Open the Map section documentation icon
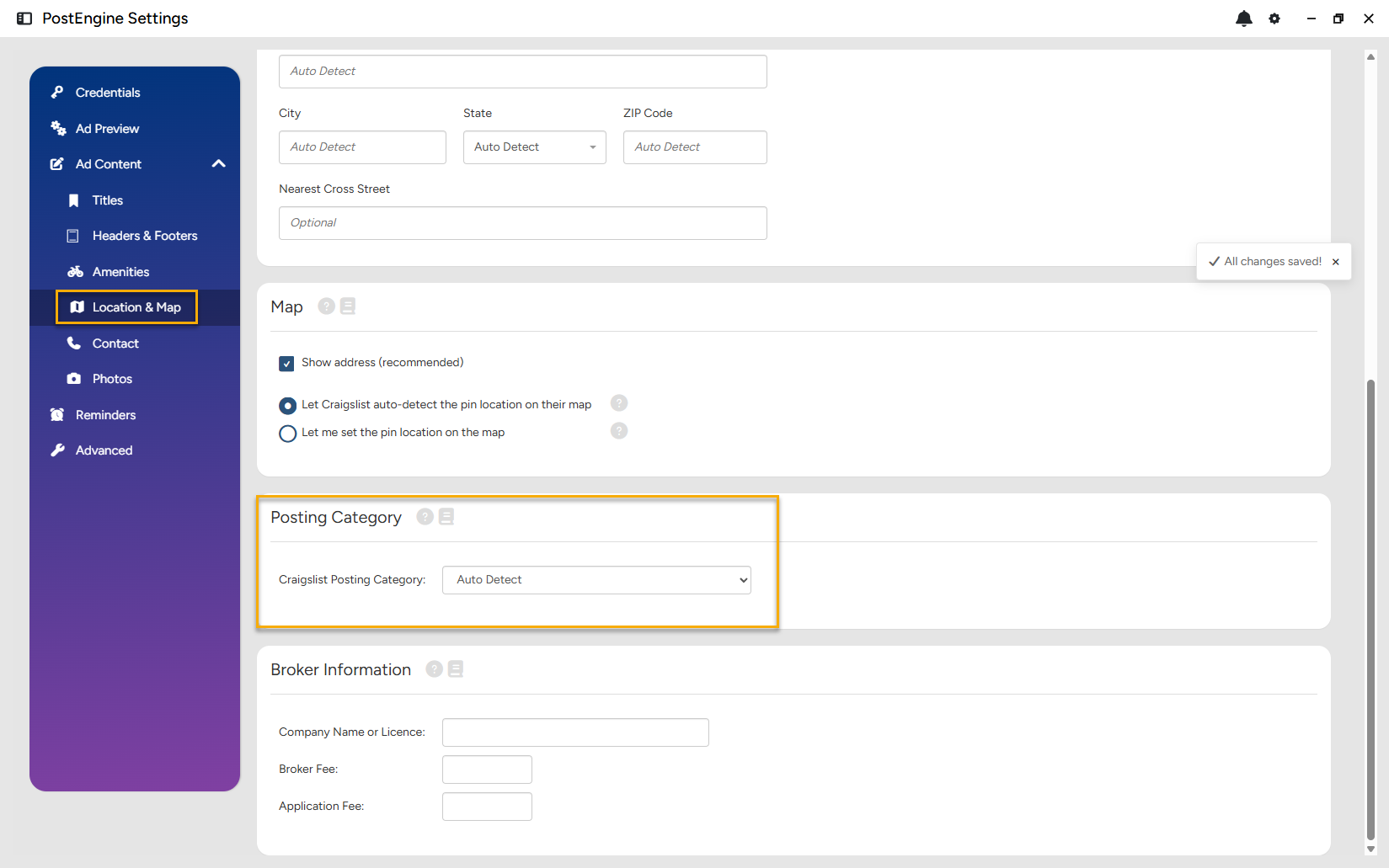 click(x=348, y=306)
